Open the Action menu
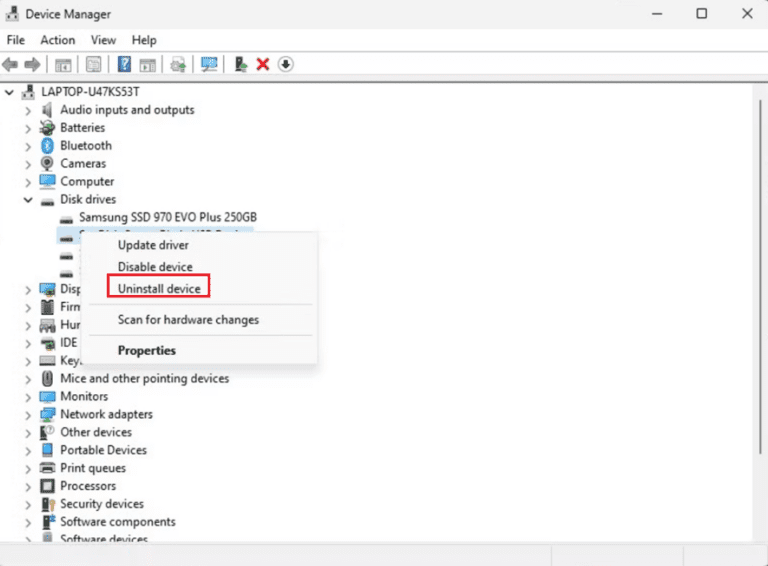 pyautogui.click(x=58, y=40)
